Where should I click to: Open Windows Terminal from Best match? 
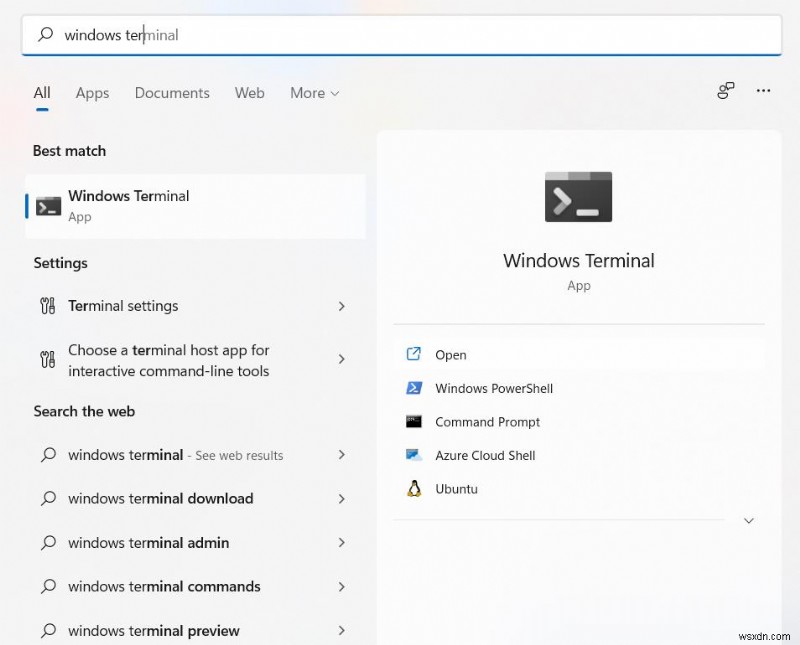(x=129, y=206)
